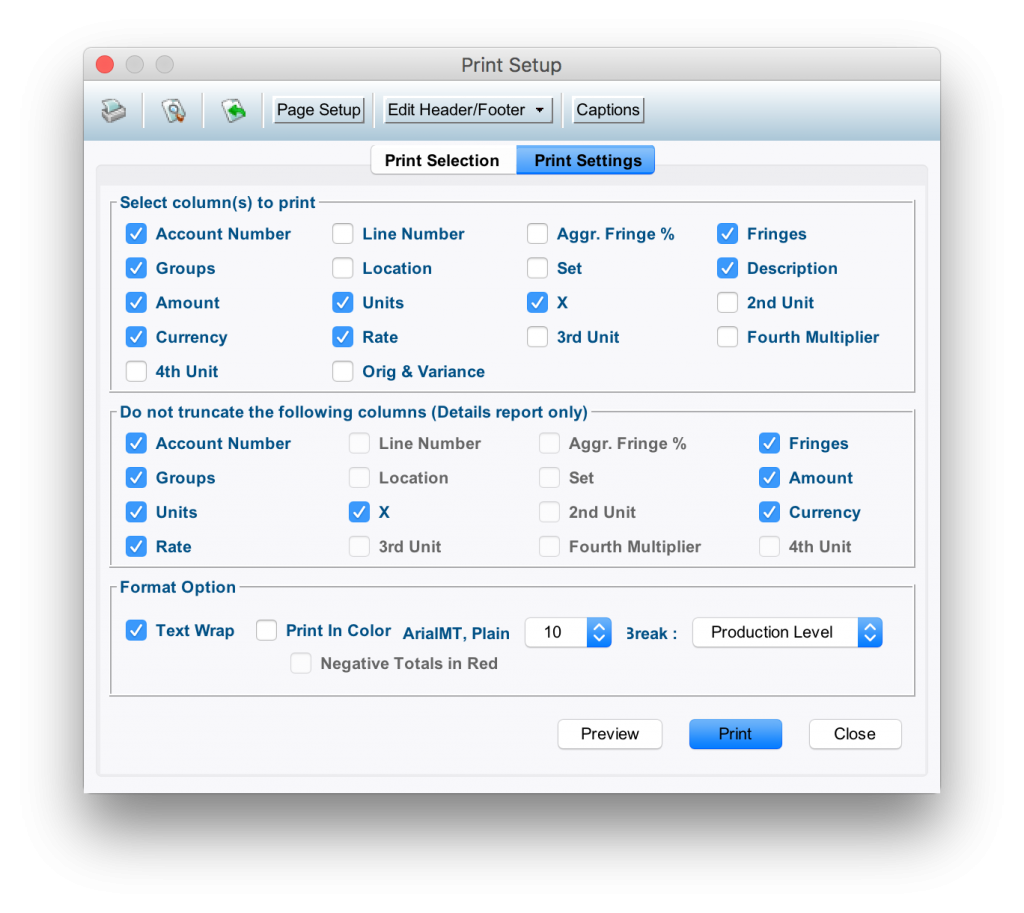1024x913 pixels.
Task: Open Page Setup from the toolbar
Action: coord(318,110)
